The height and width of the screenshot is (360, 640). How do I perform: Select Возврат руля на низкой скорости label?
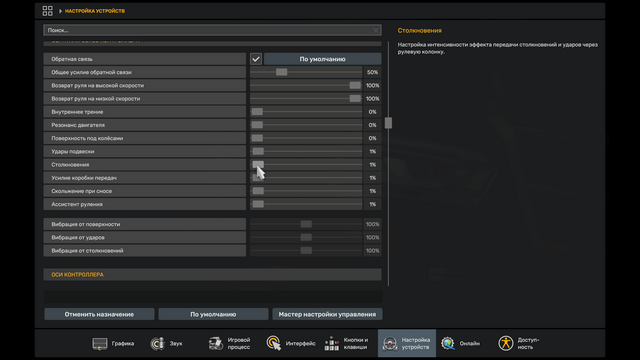tap(96, 99)
